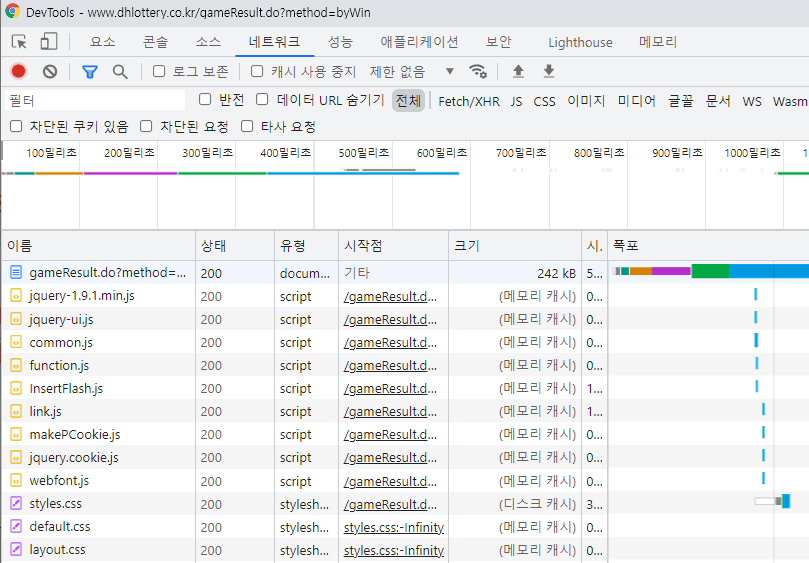Click script icon next to function.js
This screenshot has width=809, height=563.
coord(16,365)
